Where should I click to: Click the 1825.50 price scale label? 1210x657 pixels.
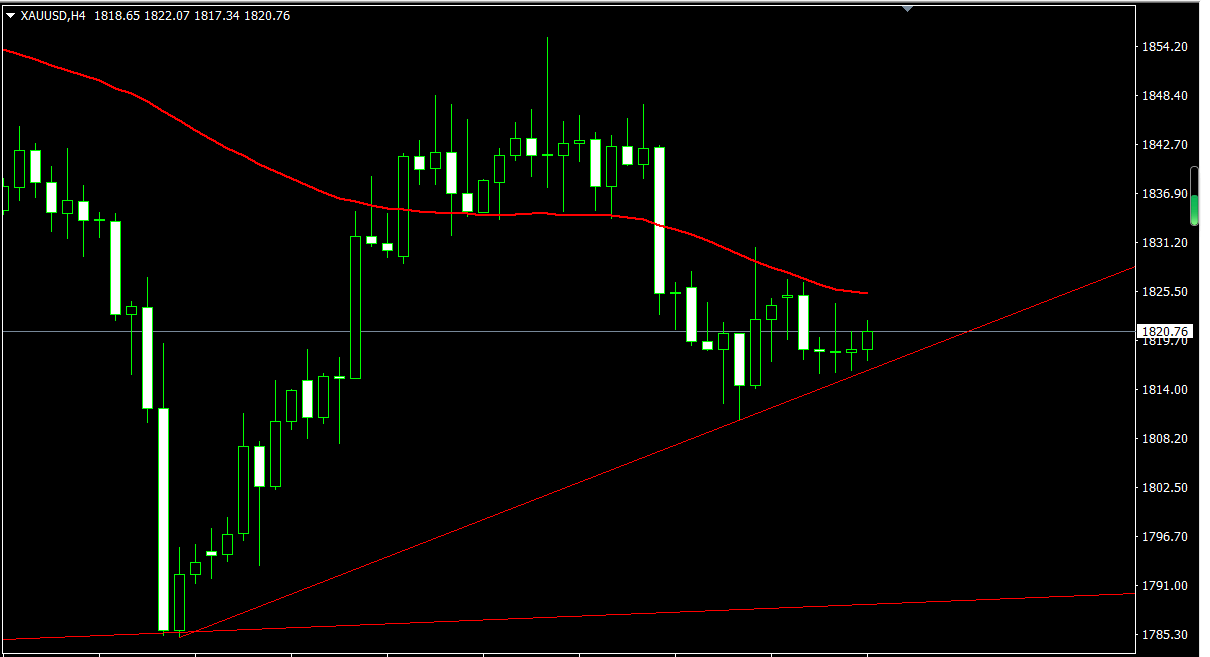pyautogui.click(x=1164, y=292)
